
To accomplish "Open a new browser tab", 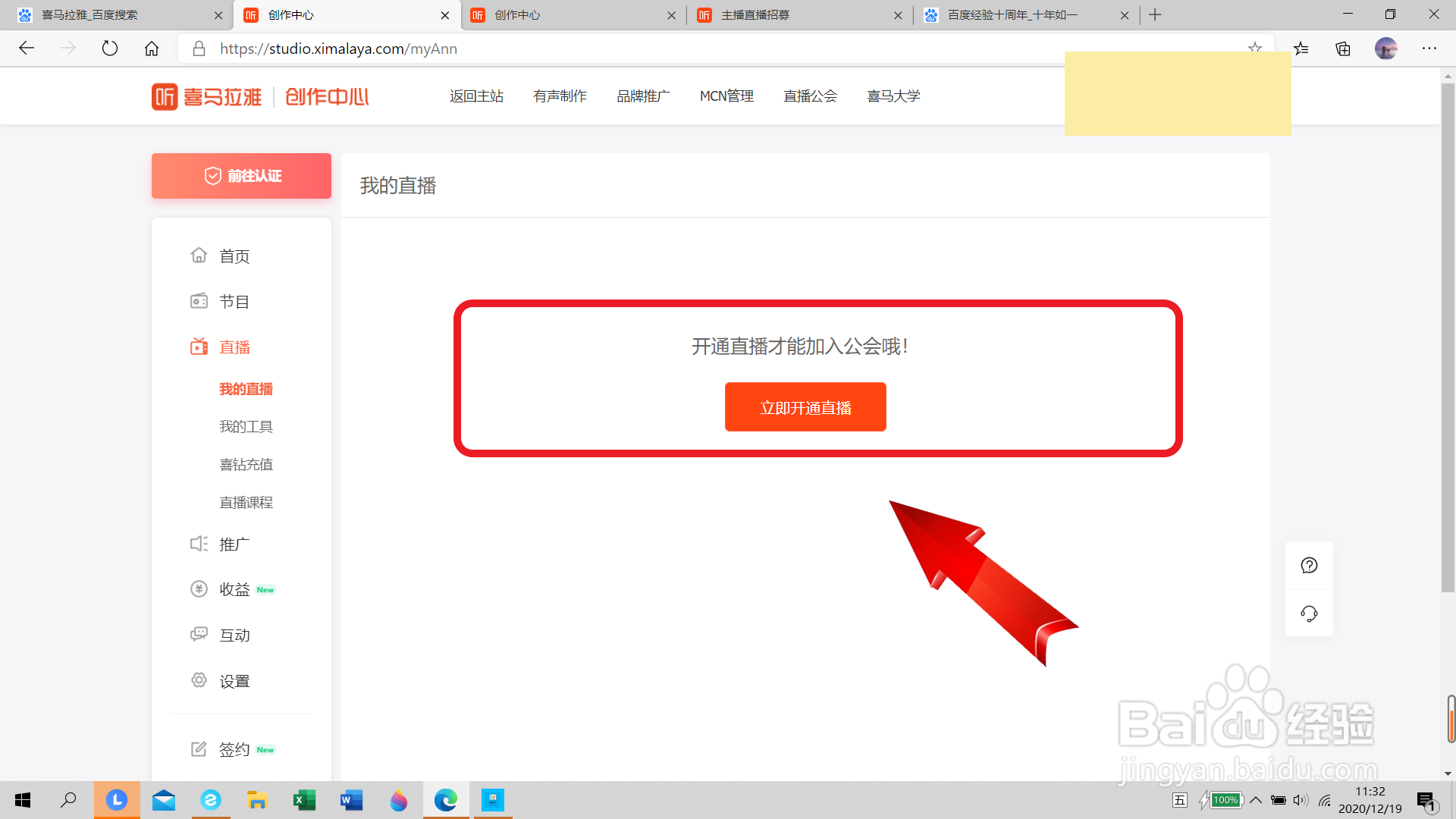I will pos(1155,15).
